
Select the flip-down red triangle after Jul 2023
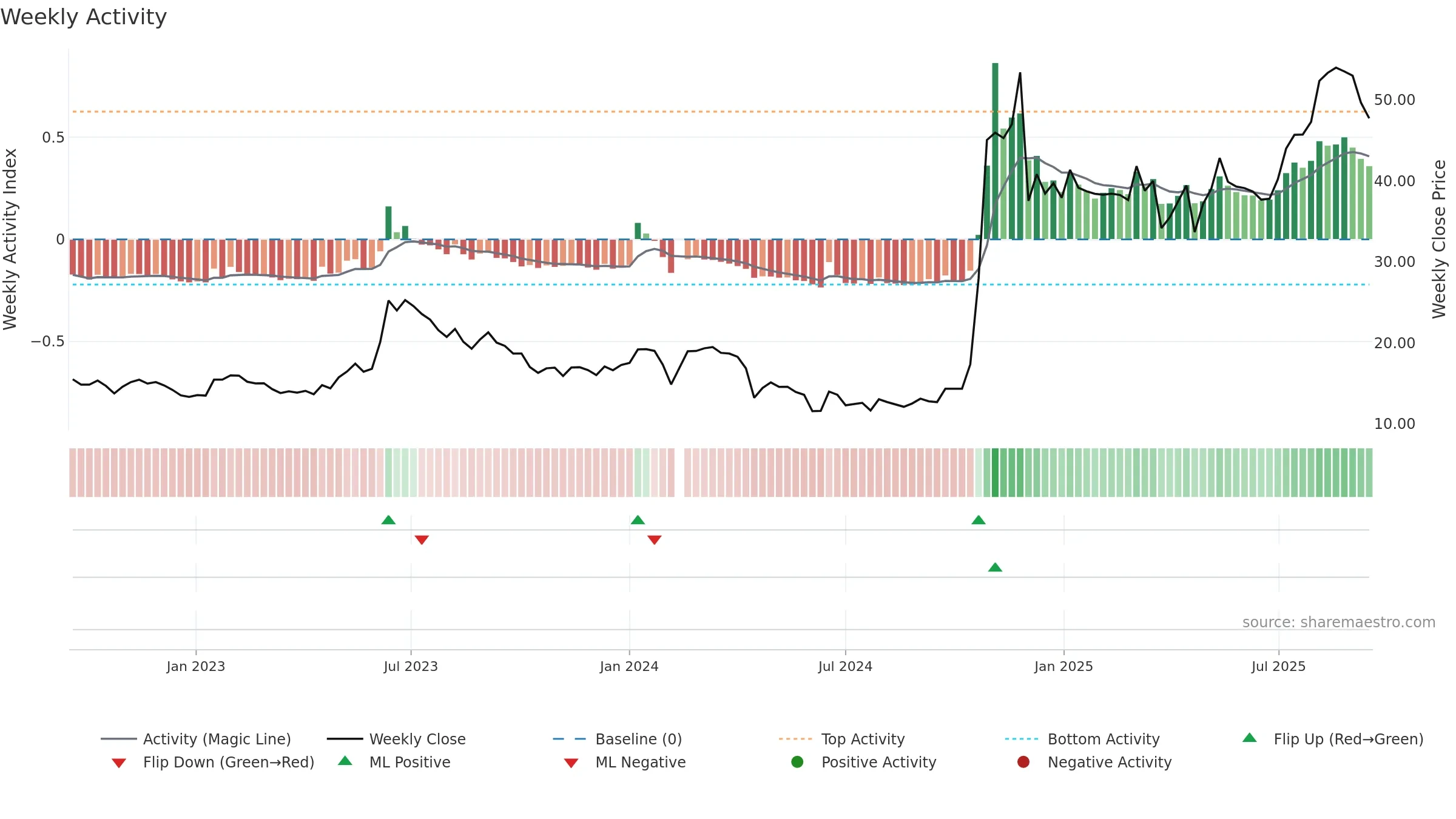click(422, 540)
